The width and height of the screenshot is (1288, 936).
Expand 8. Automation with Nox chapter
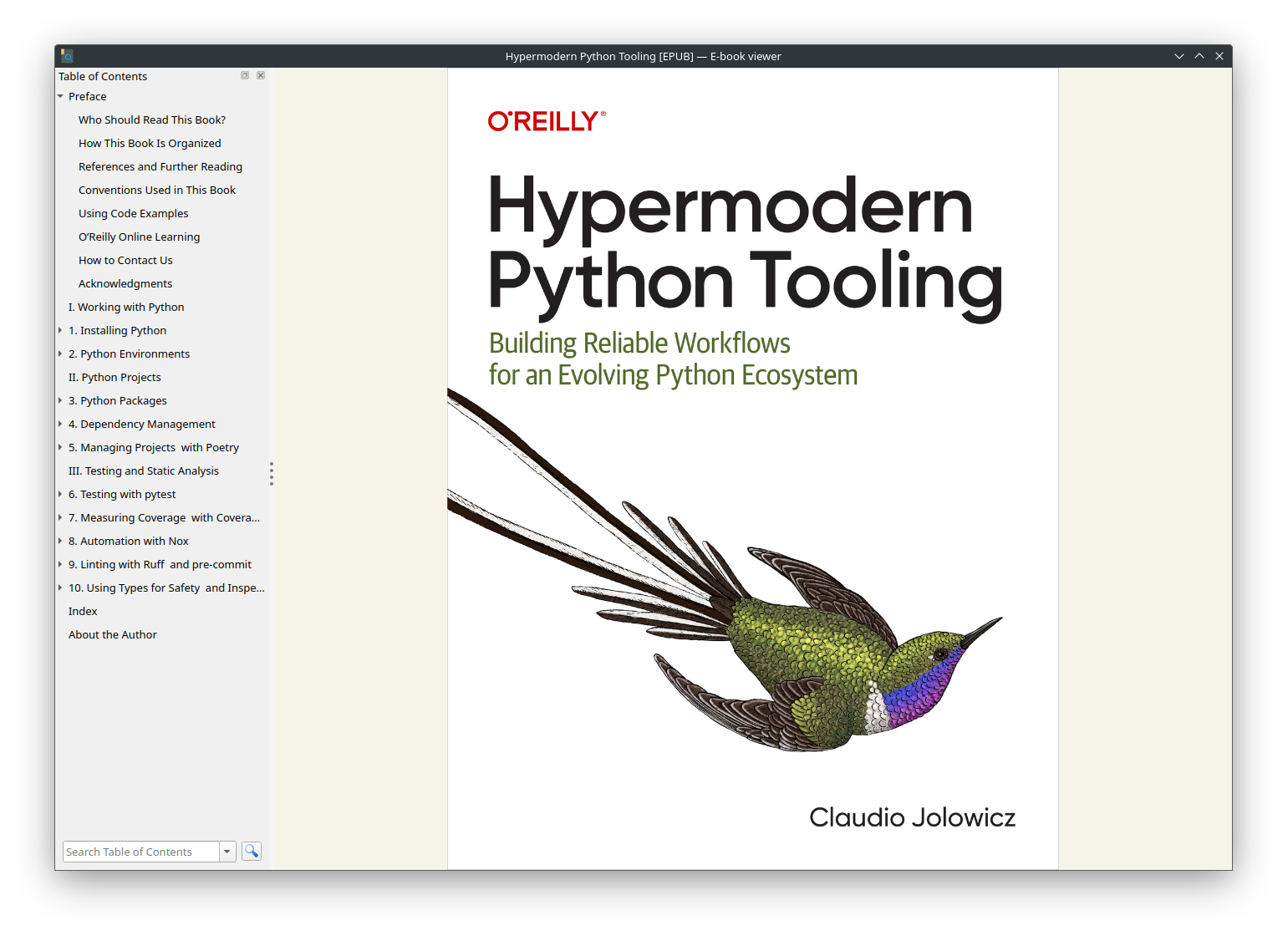pos(60,542)
